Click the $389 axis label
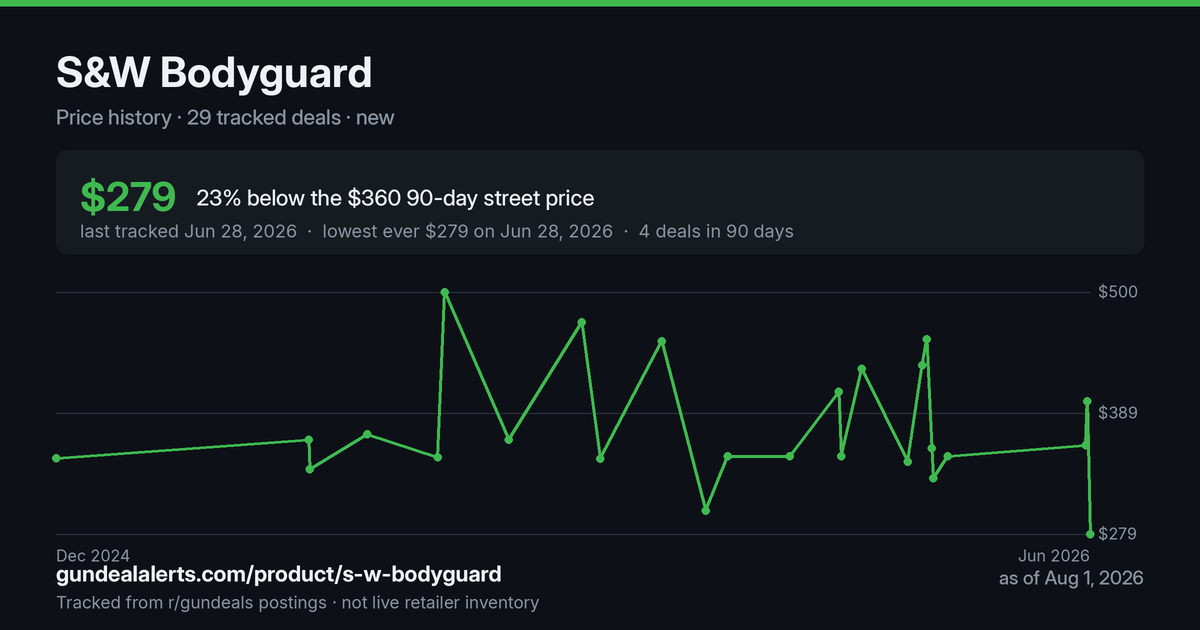Viewport: 1200px width, 630px height. [x=1117, y=413]
